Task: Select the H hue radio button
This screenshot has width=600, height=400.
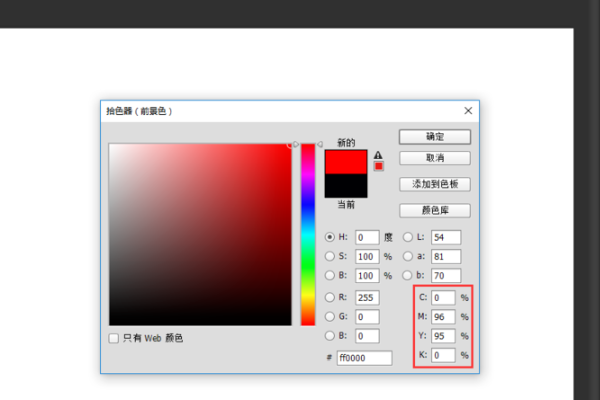Action: pyautogui.click(x=331, y=238)
